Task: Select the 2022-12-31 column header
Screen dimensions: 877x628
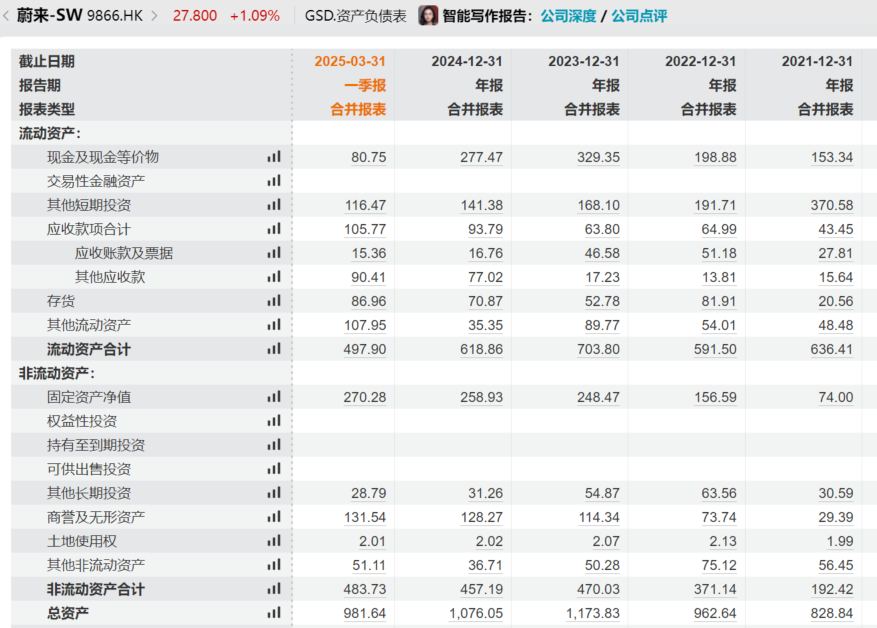Action: [701, 62]
